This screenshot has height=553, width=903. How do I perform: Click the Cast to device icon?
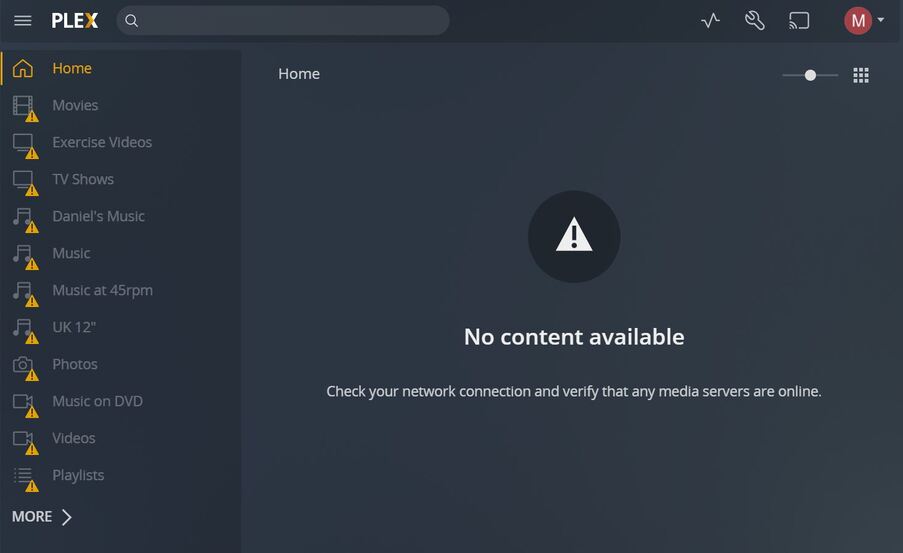[x=799, y=21]
